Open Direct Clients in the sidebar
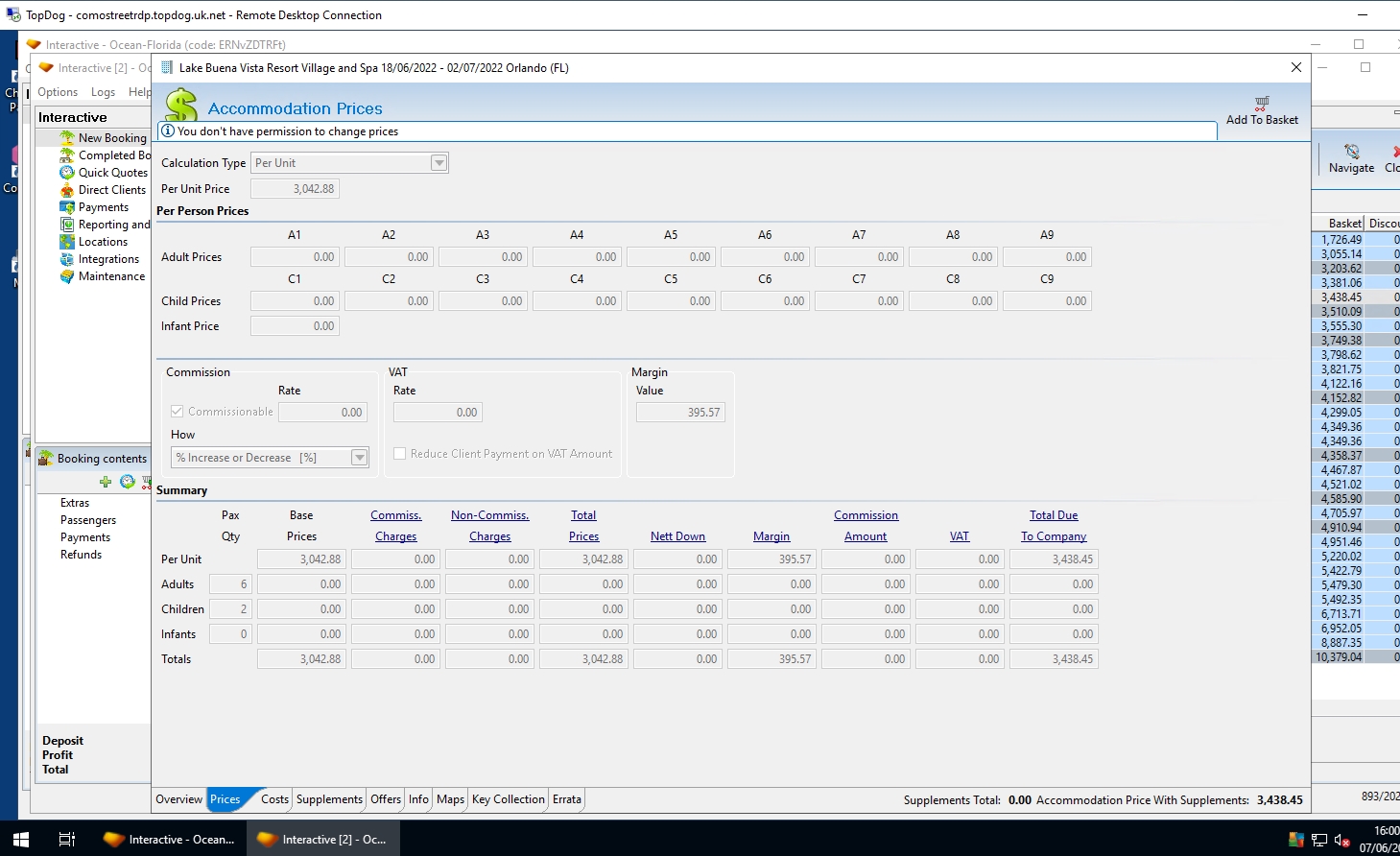 point(111,190)
